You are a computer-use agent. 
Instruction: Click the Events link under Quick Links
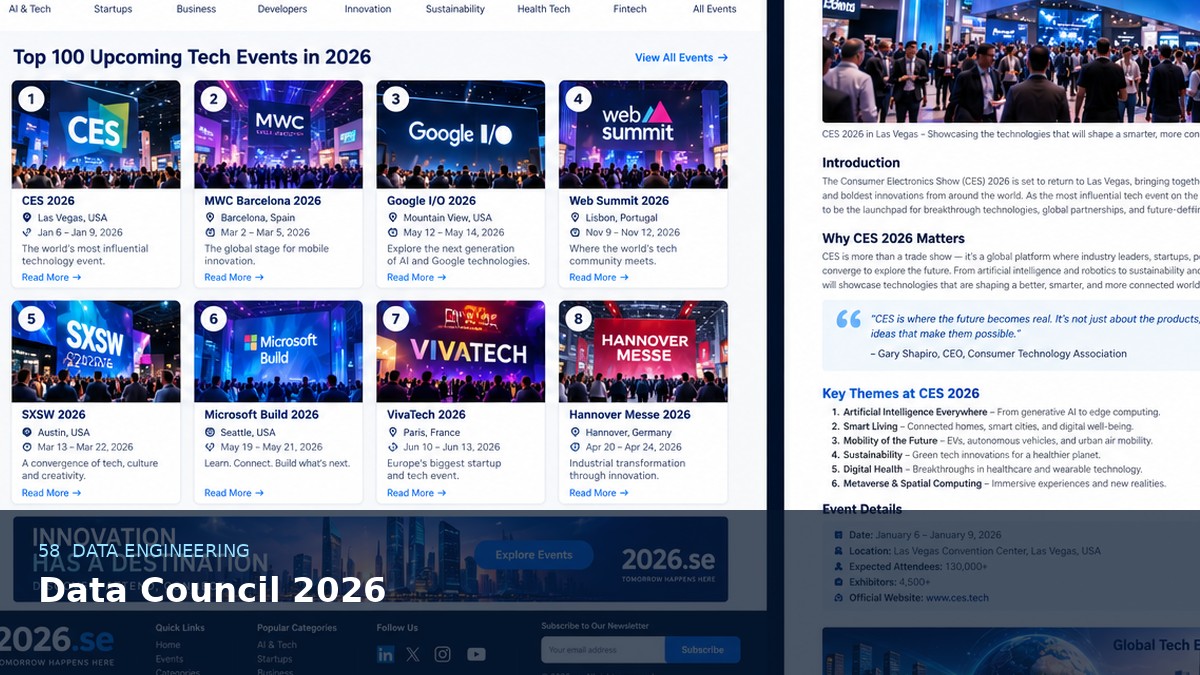point(169,659)
